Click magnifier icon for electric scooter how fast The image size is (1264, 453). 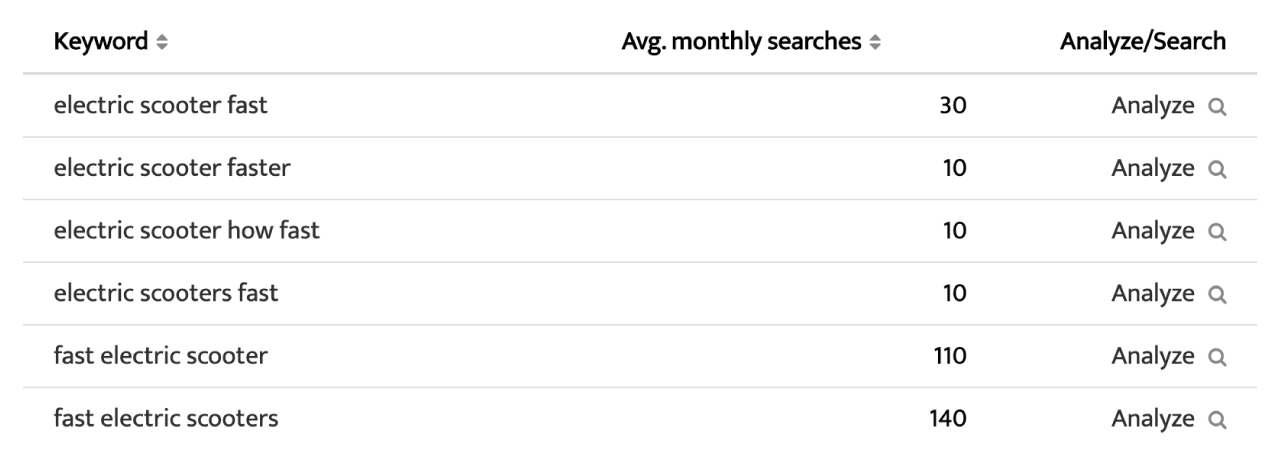(1217, 232)
